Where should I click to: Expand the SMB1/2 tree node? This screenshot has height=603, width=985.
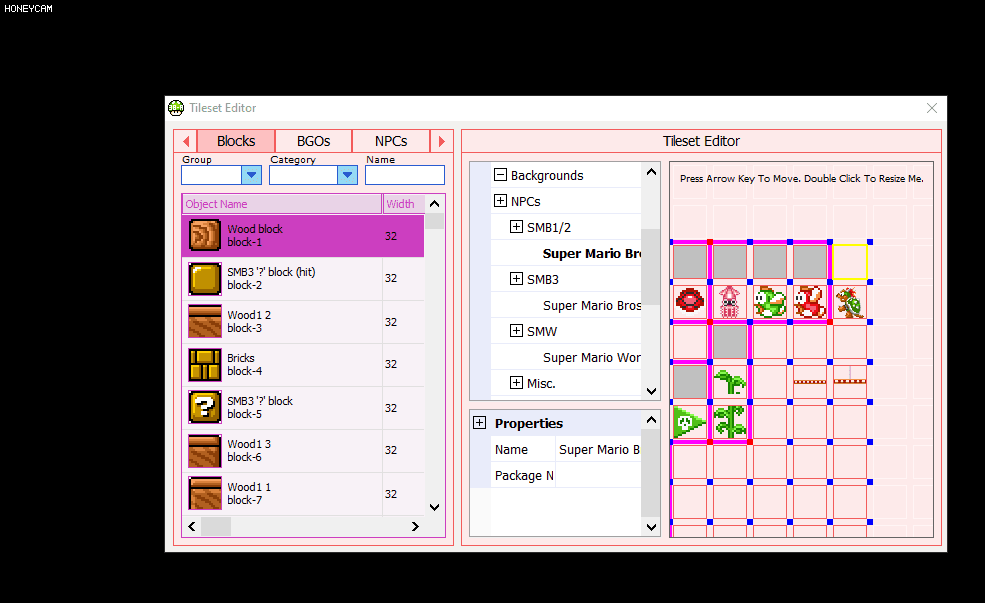[516, 227]
